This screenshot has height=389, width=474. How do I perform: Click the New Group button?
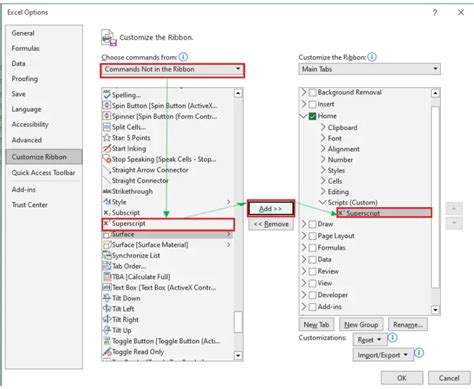pos(361,324)
